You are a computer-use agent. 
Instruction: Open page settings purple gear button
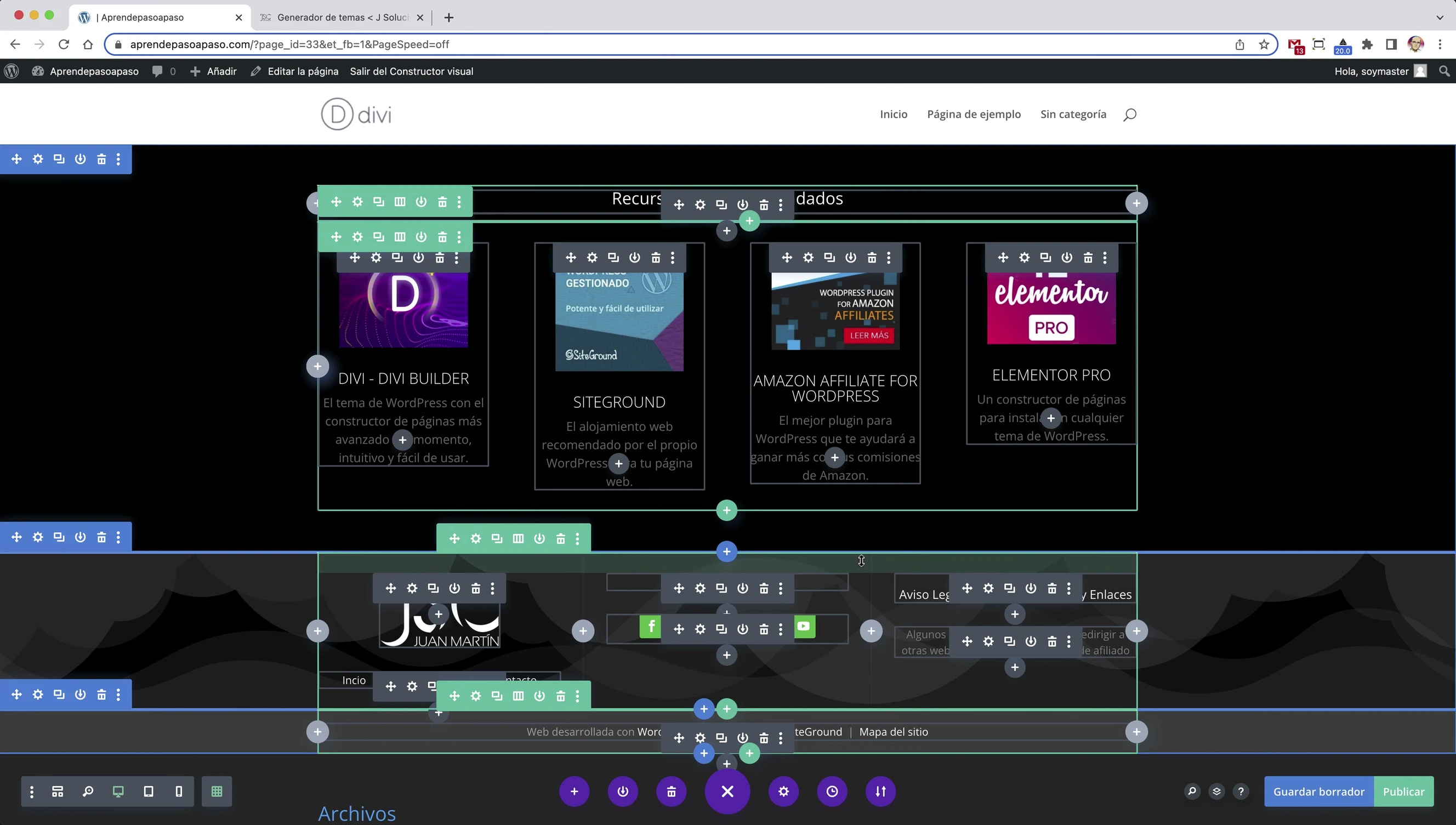tap(783, 792)
